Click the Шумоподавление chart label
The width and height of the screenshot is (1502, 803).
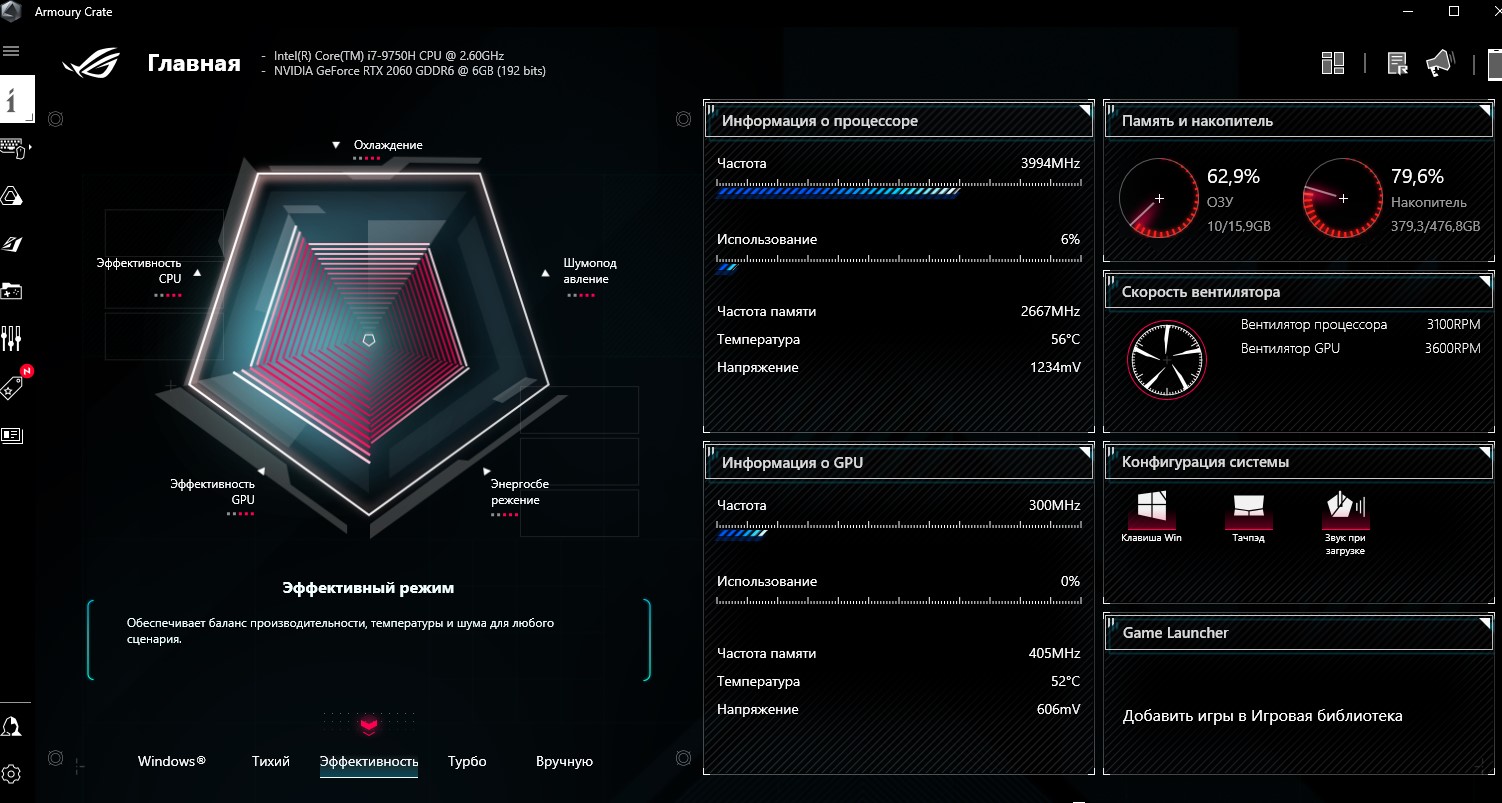coord(590,271)
